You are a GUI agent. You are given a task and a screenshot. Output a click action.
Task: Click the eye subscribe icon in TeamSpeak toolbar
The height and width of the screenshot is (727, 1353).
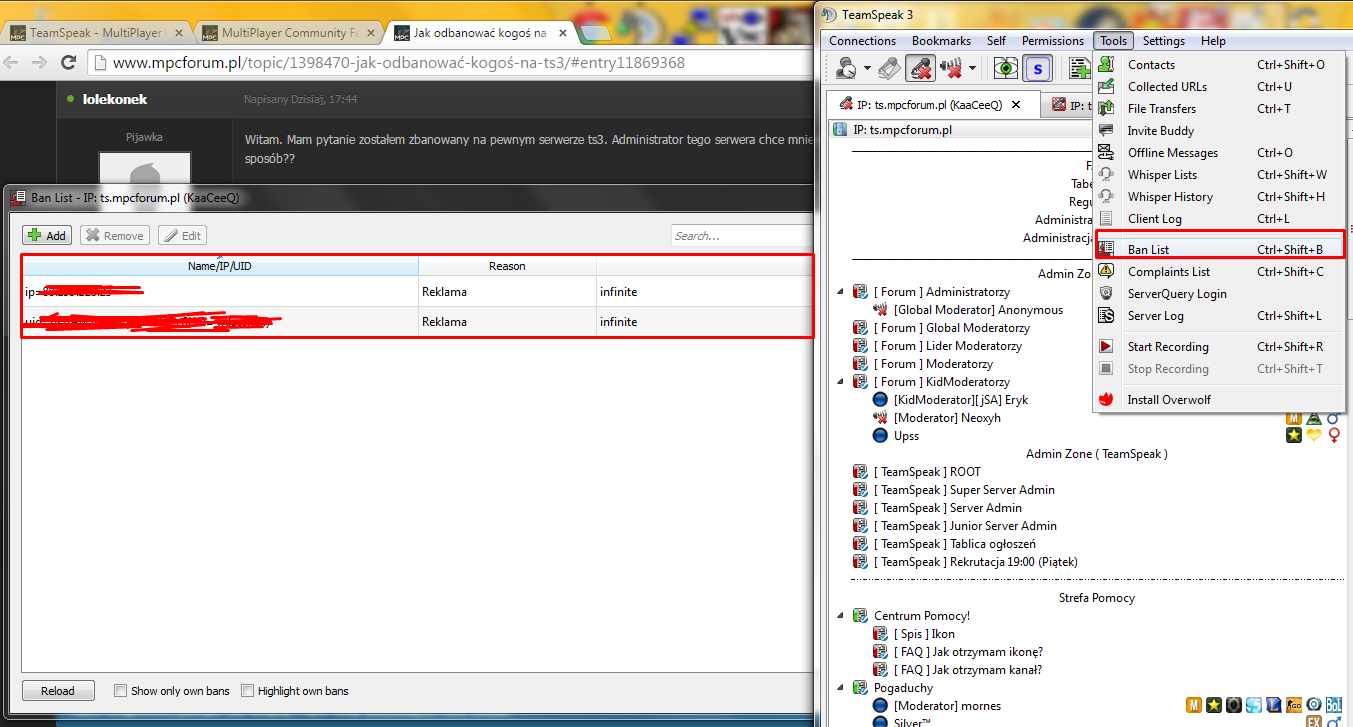coord(1006,68)
